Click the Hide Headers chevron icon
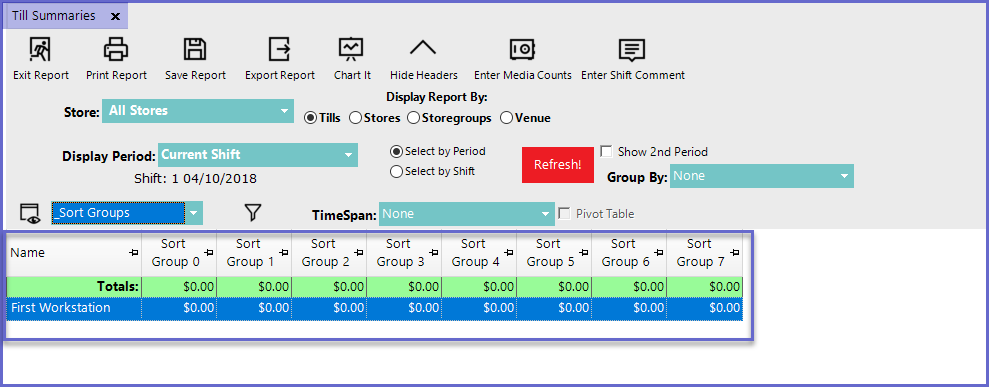Viewport: 989px width, 387px height. pos(423,48)
